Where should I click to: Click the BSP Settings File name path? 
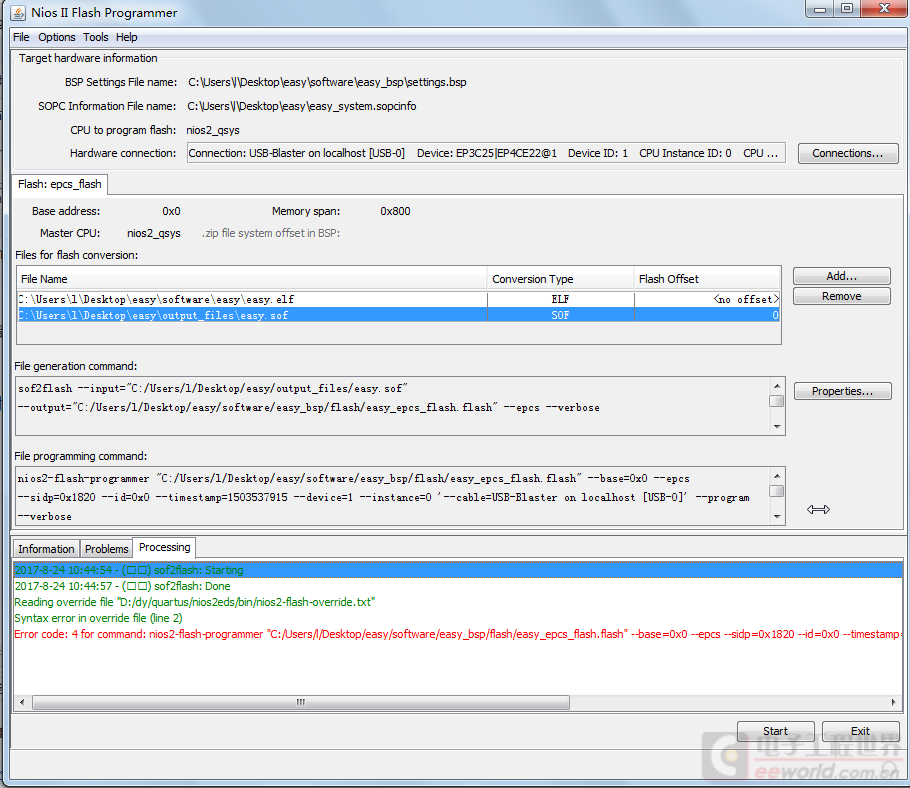tap(327, 82)
